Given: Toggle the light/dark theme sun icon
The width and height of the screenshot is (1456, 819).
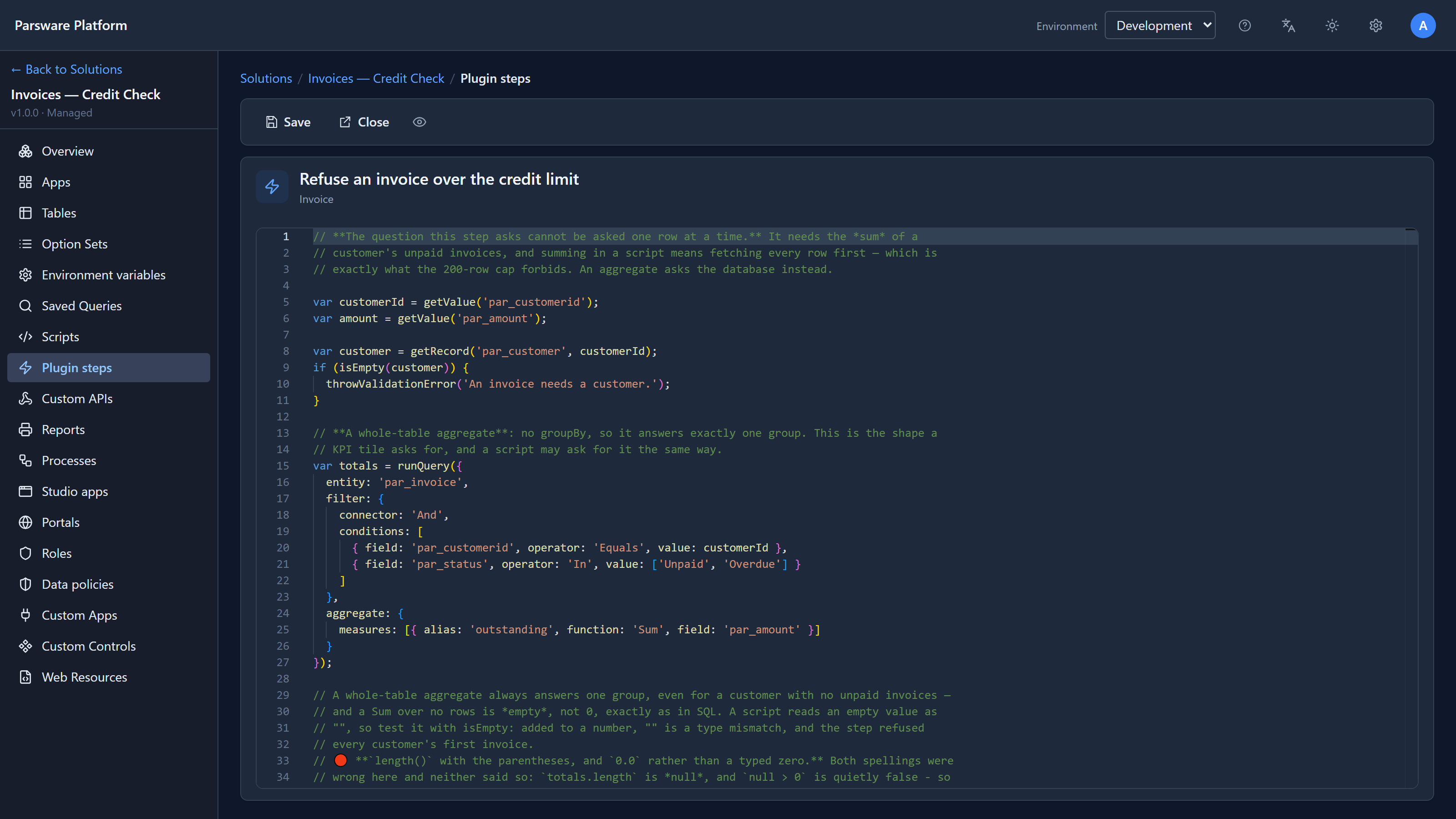Looking at the screenshot, I should (x=1332, y=25).
